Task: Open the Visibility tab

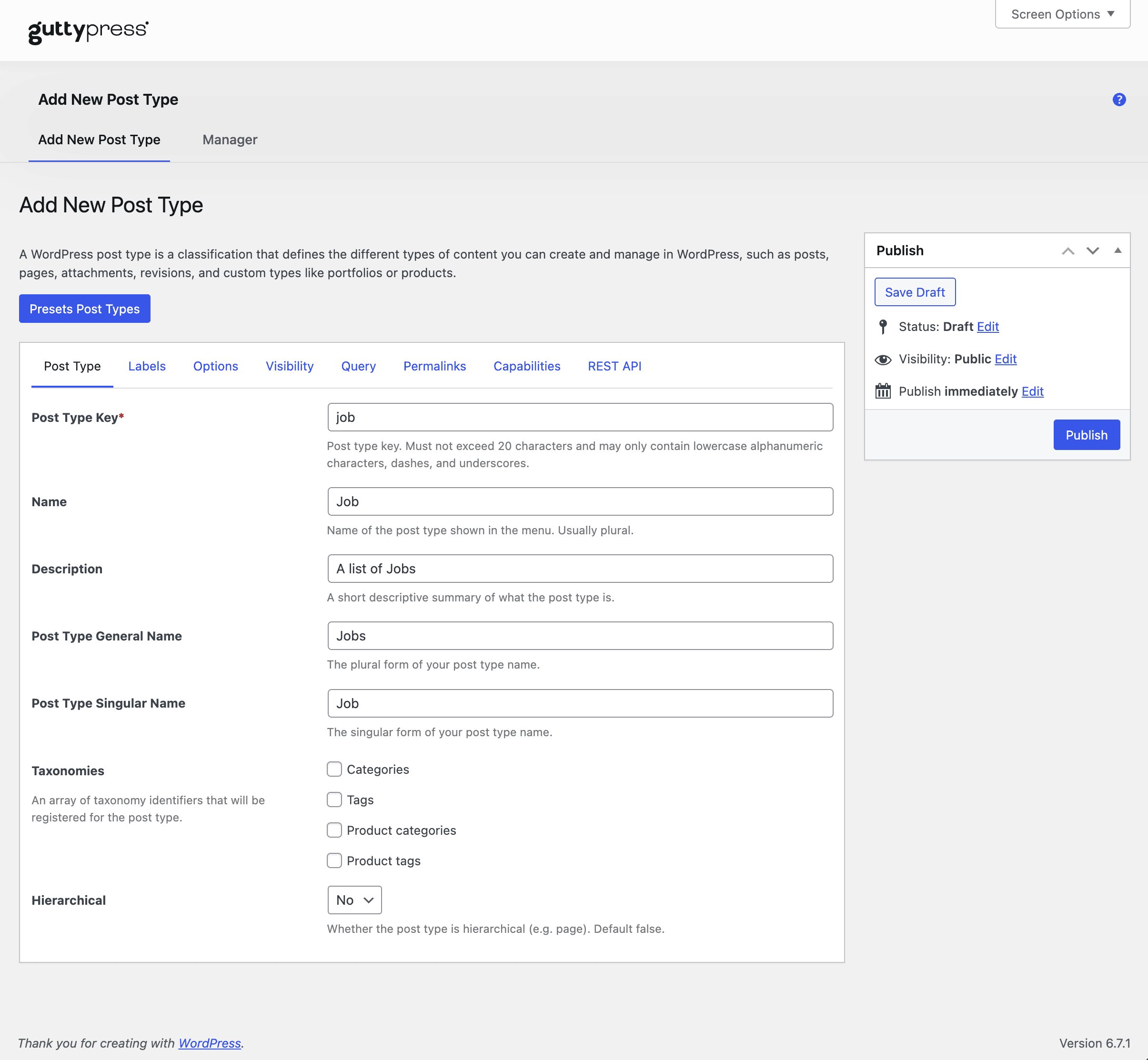Action: click(x=290, y=366)
